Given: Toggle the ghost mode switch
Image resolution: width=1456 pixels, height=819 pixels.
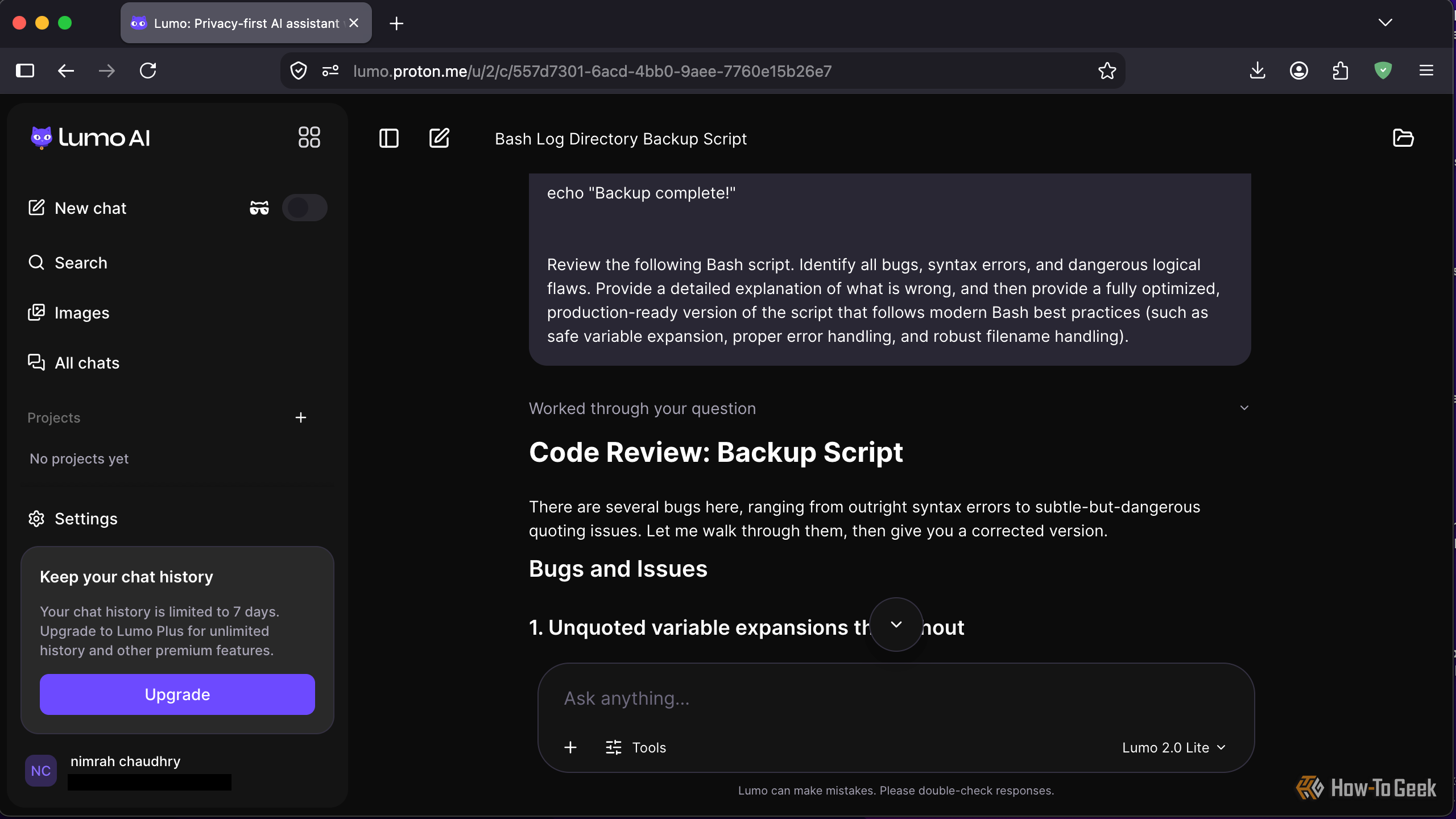Looking at the screenshot, I should 305,208.
